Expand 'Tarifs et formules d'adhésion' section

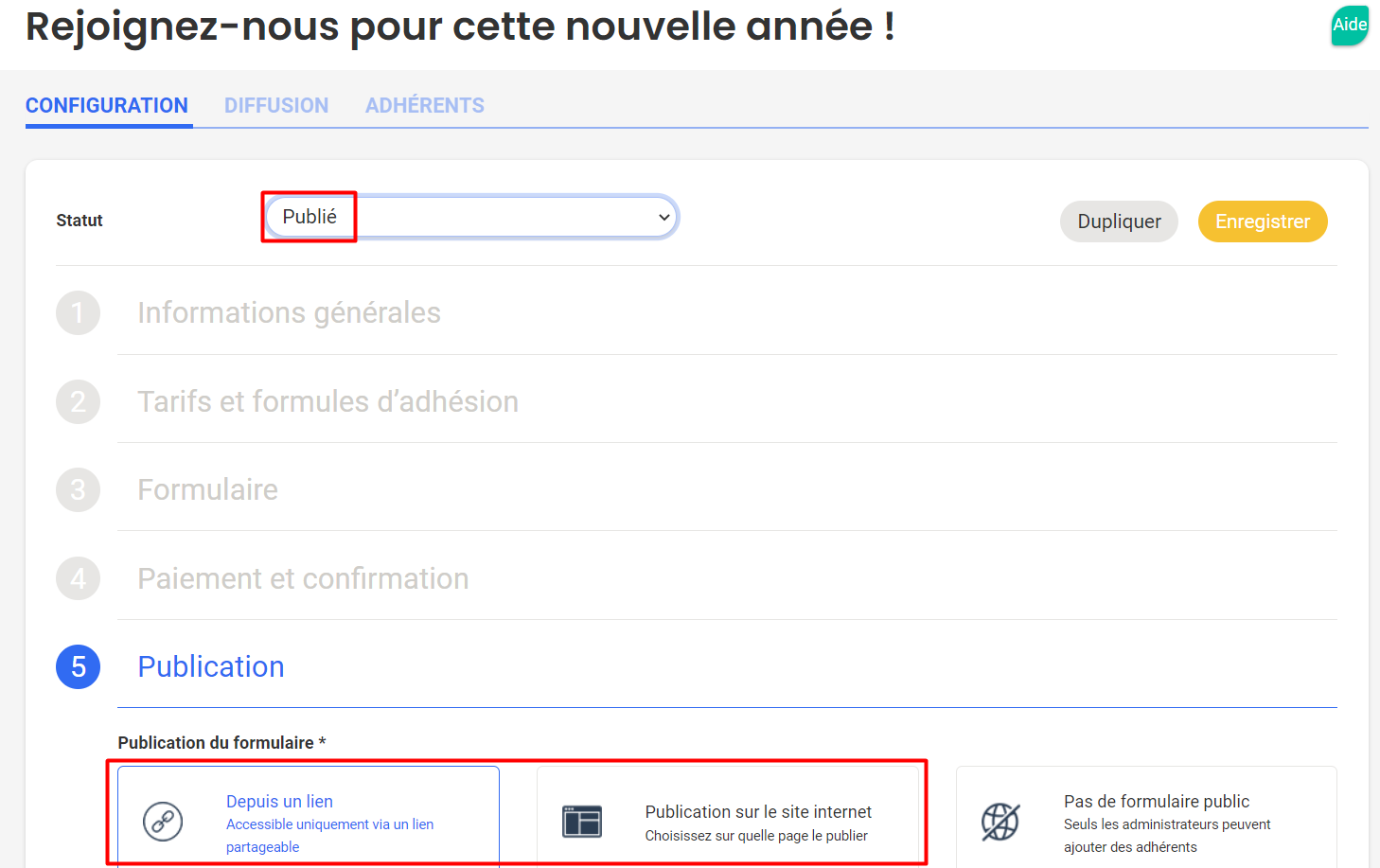coord(327,401)
